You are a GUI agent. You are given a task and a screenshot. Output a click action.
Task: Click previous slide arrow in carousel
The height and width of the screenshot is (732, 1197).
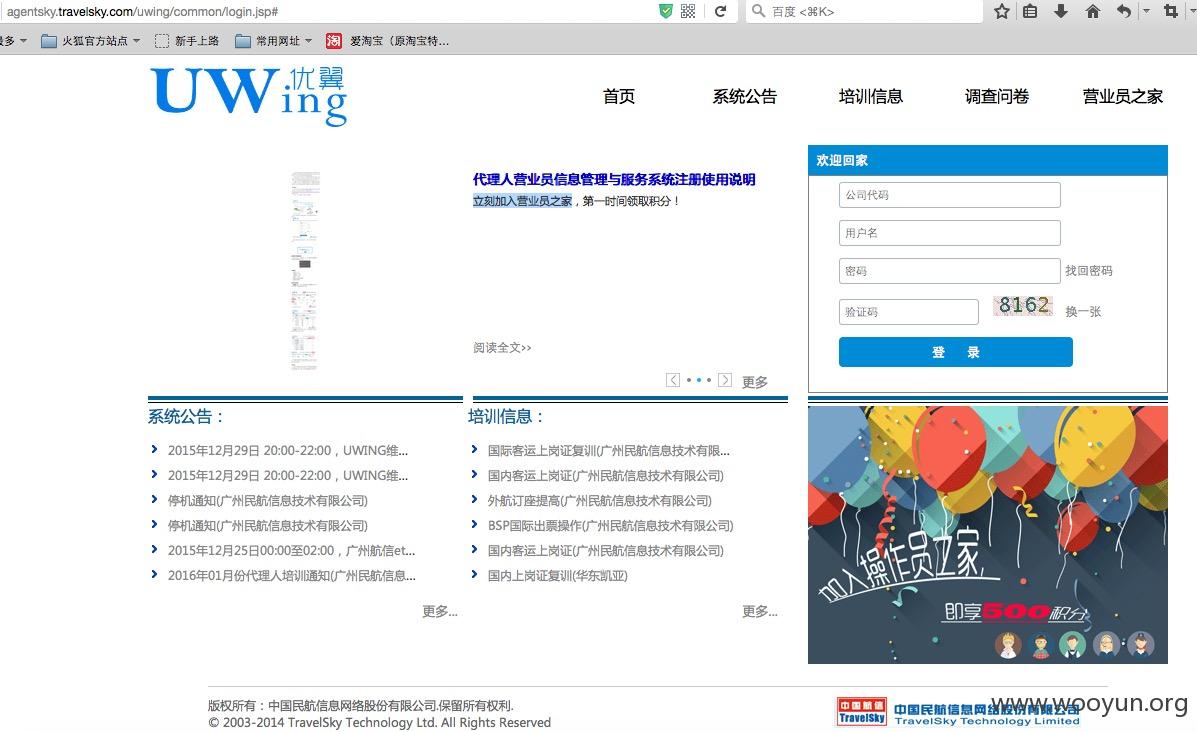coord(673,379)
